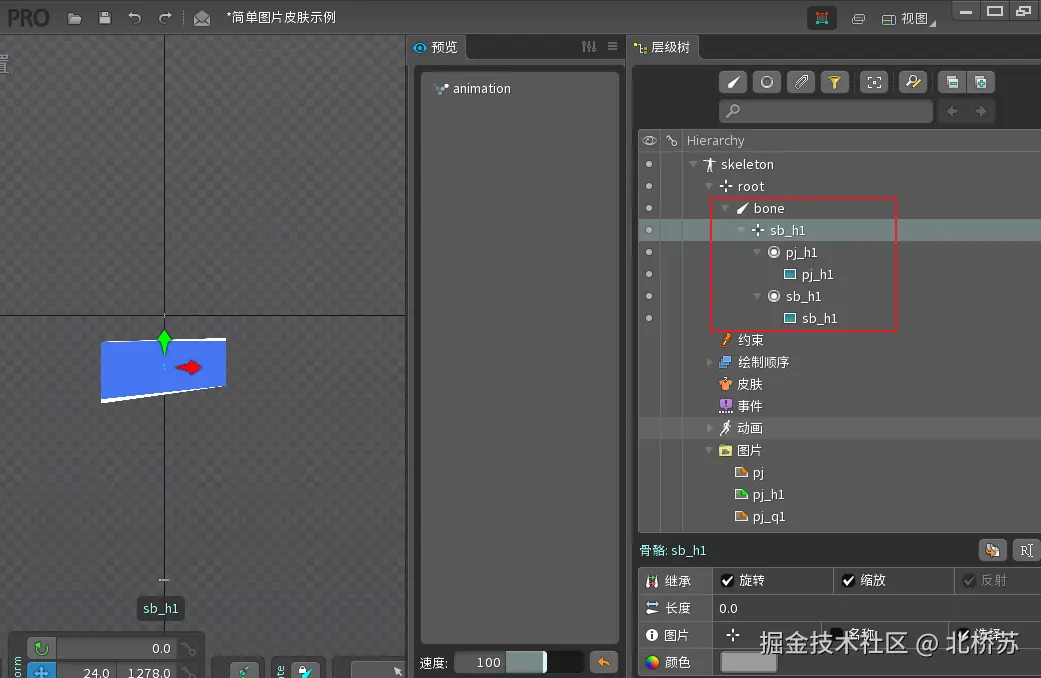Save the project with the disk icon

click(x=105, y=18)
